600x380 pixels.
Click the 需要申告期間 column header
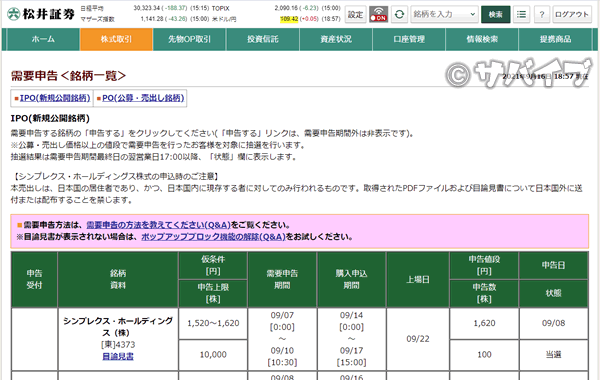pos(282,279)
